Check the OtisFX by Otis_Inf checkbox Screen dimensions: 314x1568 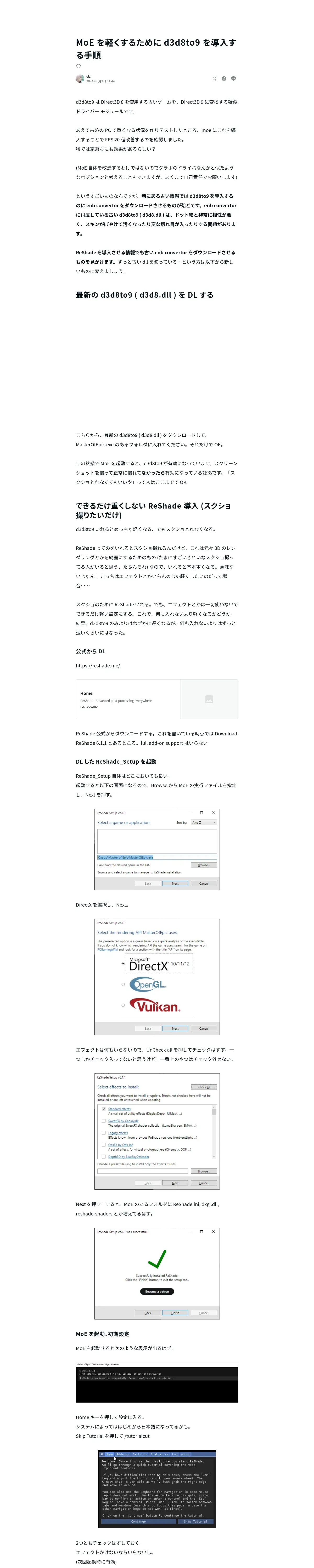tap(104, 1144)
